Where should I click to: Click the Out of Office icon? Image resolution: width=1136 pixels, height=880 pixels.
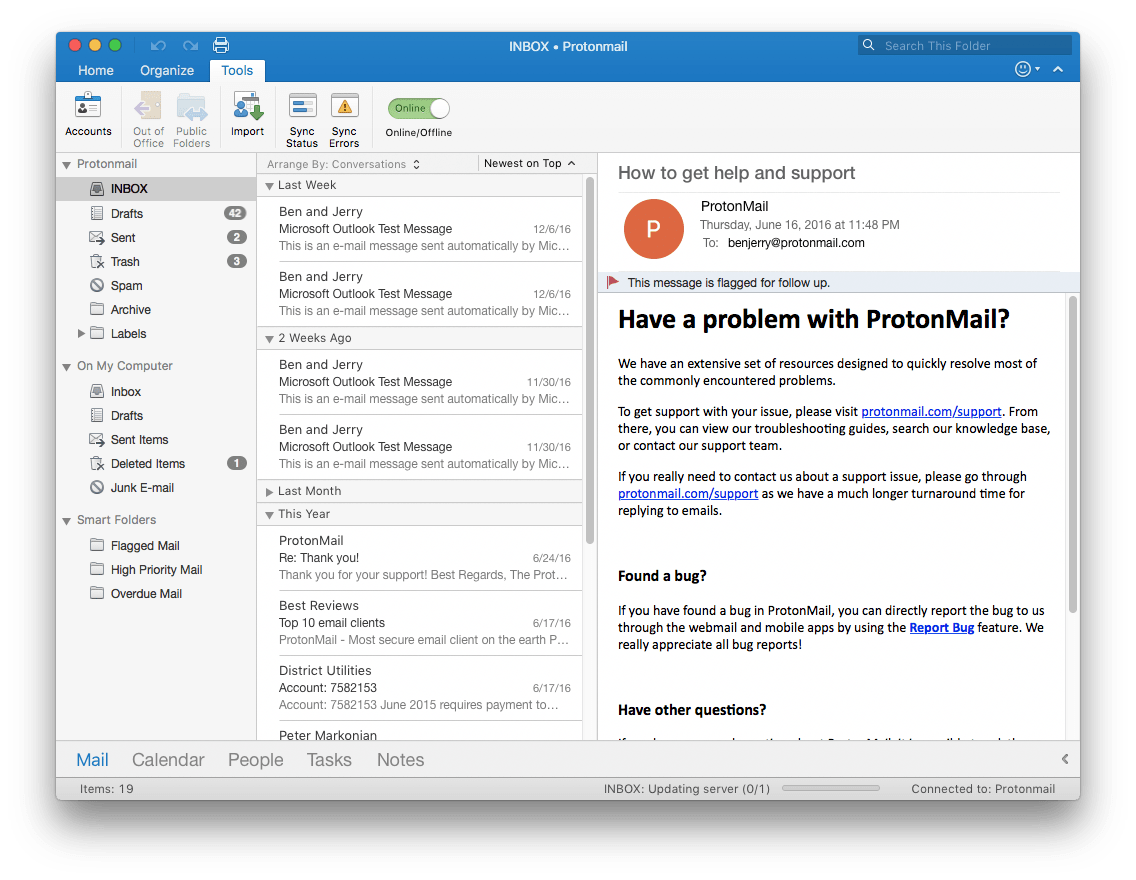(147, 115)
